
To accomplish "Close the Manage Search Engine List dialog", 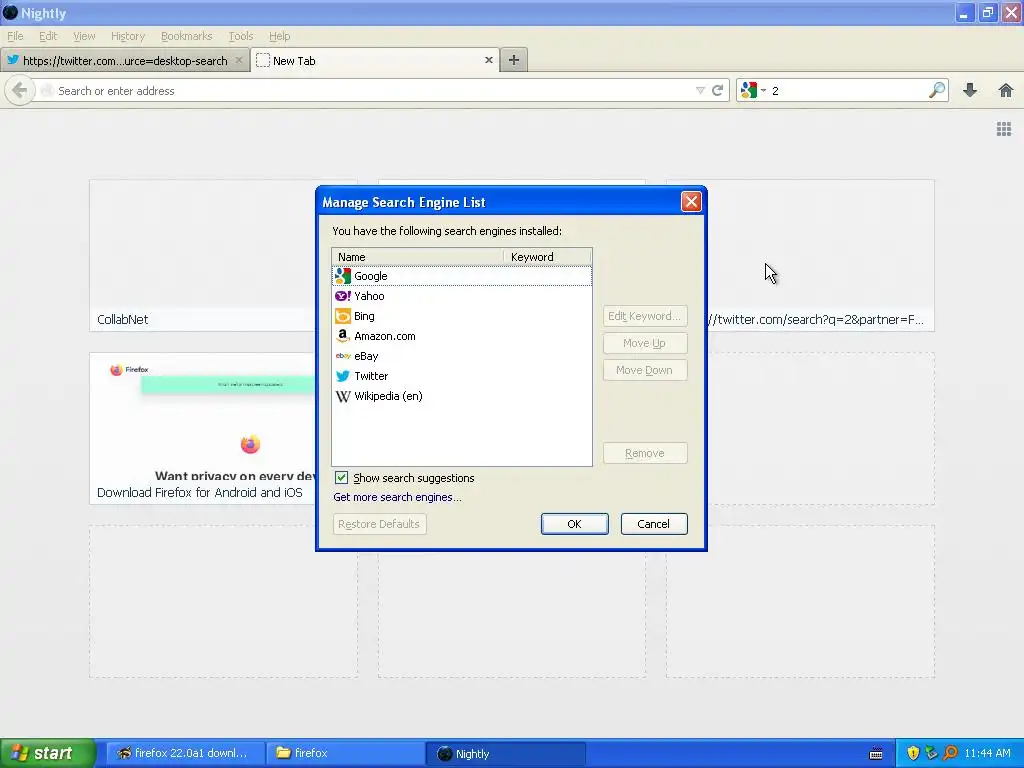I will click(x=691, y=202).
